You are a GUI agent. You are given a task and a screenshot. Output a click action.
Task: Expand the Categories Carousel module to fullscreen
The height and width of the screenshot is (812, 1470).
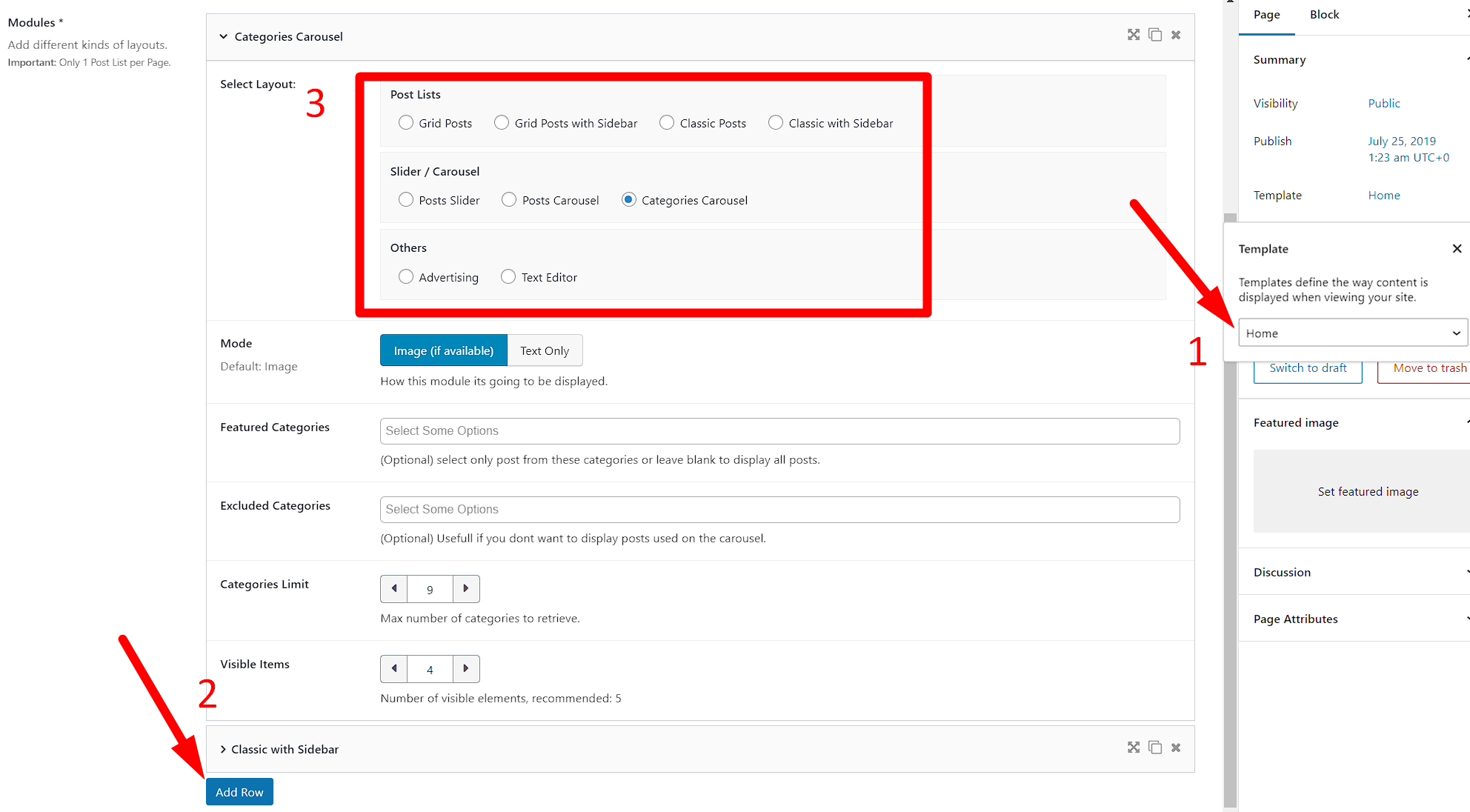pyautogui.click(x=1134, y=35)
